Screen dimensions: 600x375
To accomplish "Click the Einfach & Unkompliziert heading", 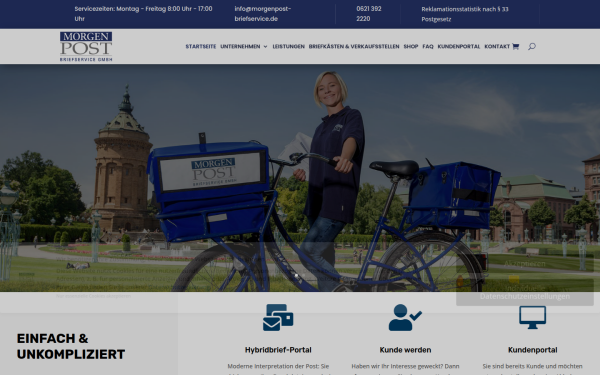I will click(71, 346).
